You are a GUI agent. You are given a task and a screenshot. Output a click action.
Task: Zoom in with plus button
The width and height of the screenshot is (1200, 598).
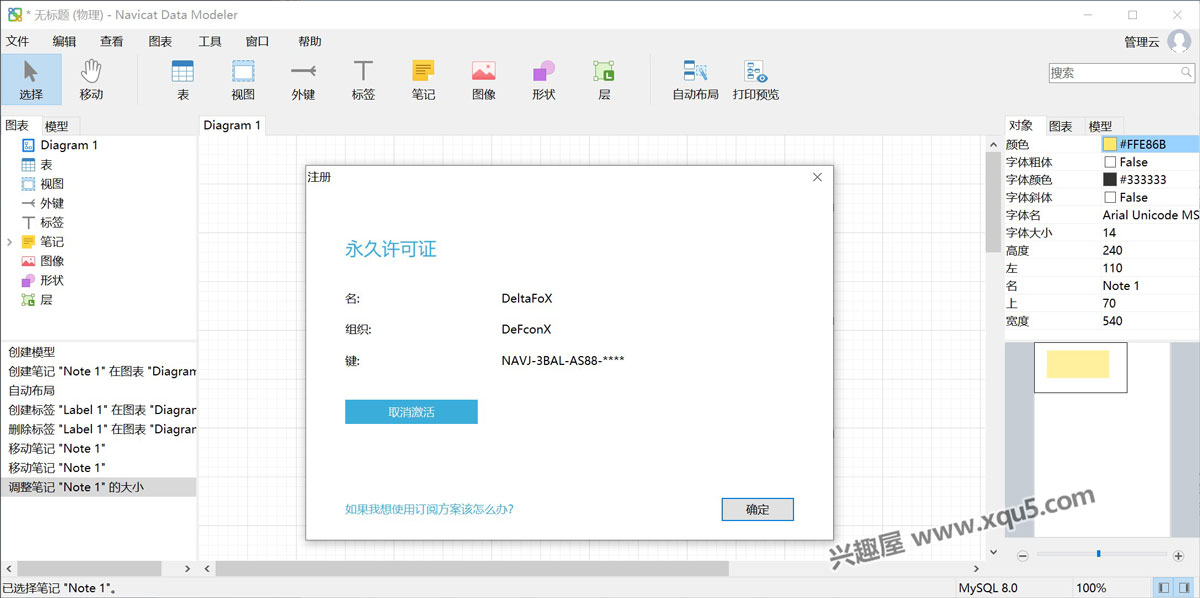1179,555
